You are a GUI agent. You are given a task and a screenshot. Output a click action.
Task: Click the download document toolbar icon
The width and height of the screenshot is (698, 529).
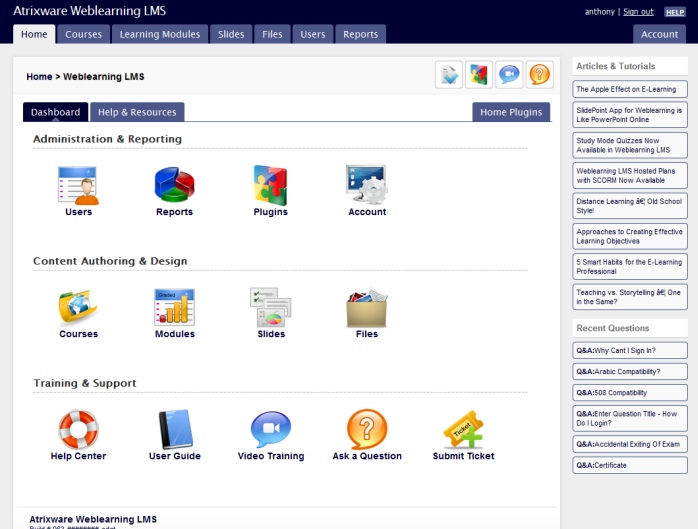(x=449, y=74)
